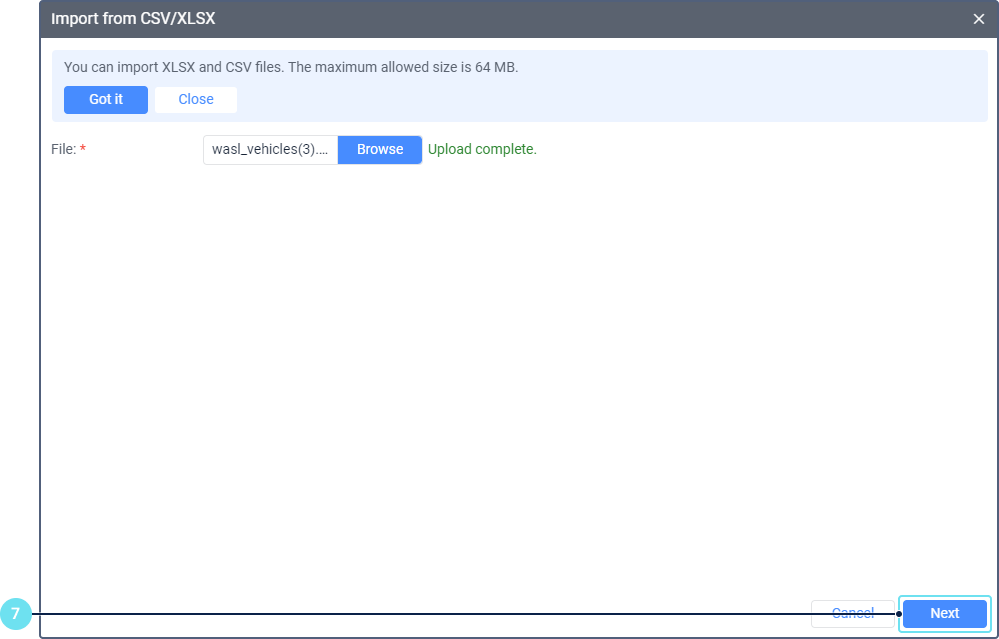999x639 pixels.
Task: Click the Browse button to choose file
Action: coord(380,150)
